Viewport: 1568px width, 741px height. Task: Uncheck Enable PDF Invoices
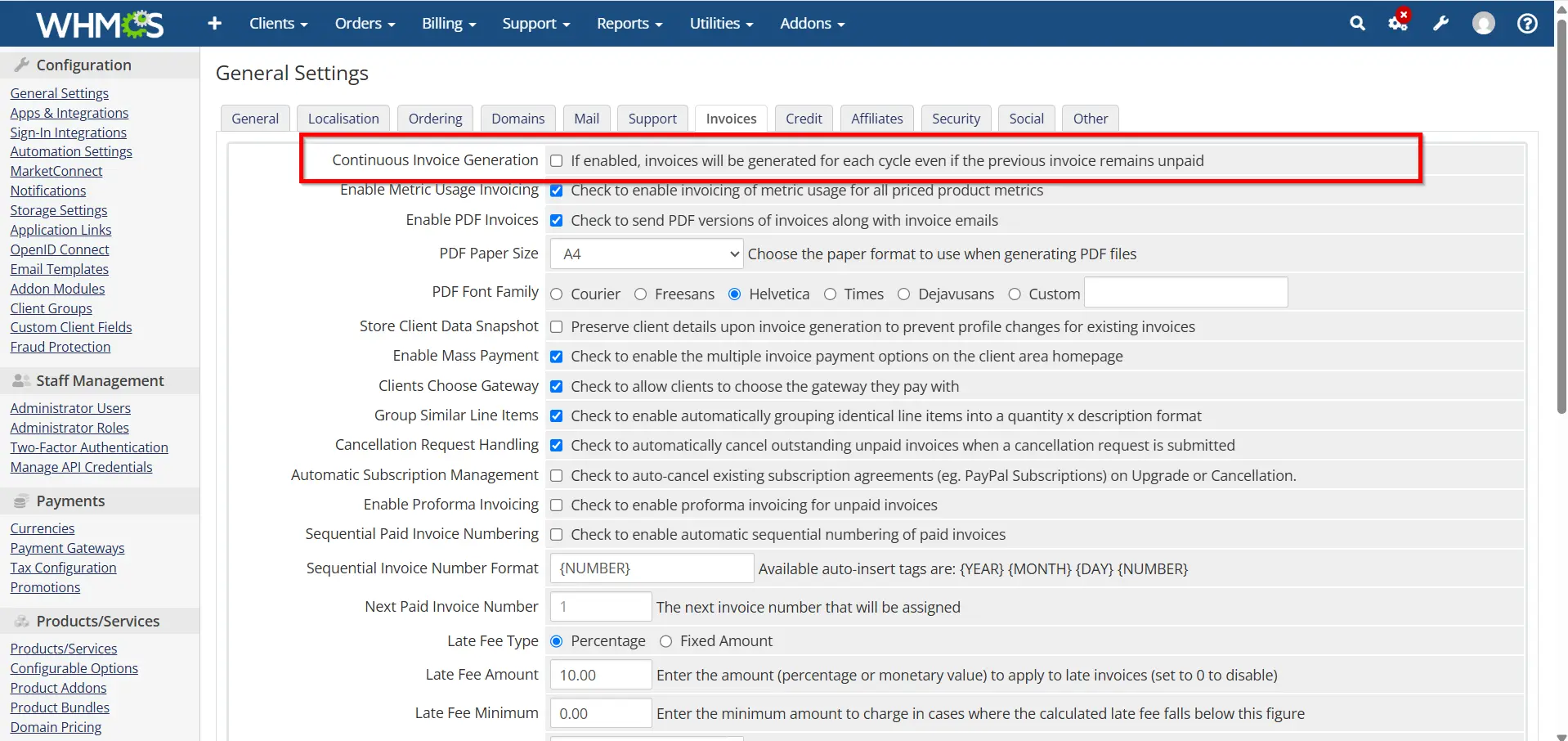coord(557,221)
